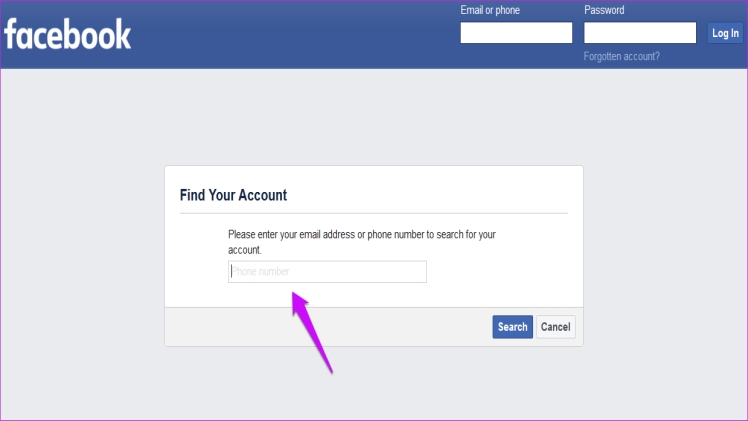Click the gray page background below the dialog
This screenshot has height=421, width=748.
pyautogui.click(x=374, y=384)
